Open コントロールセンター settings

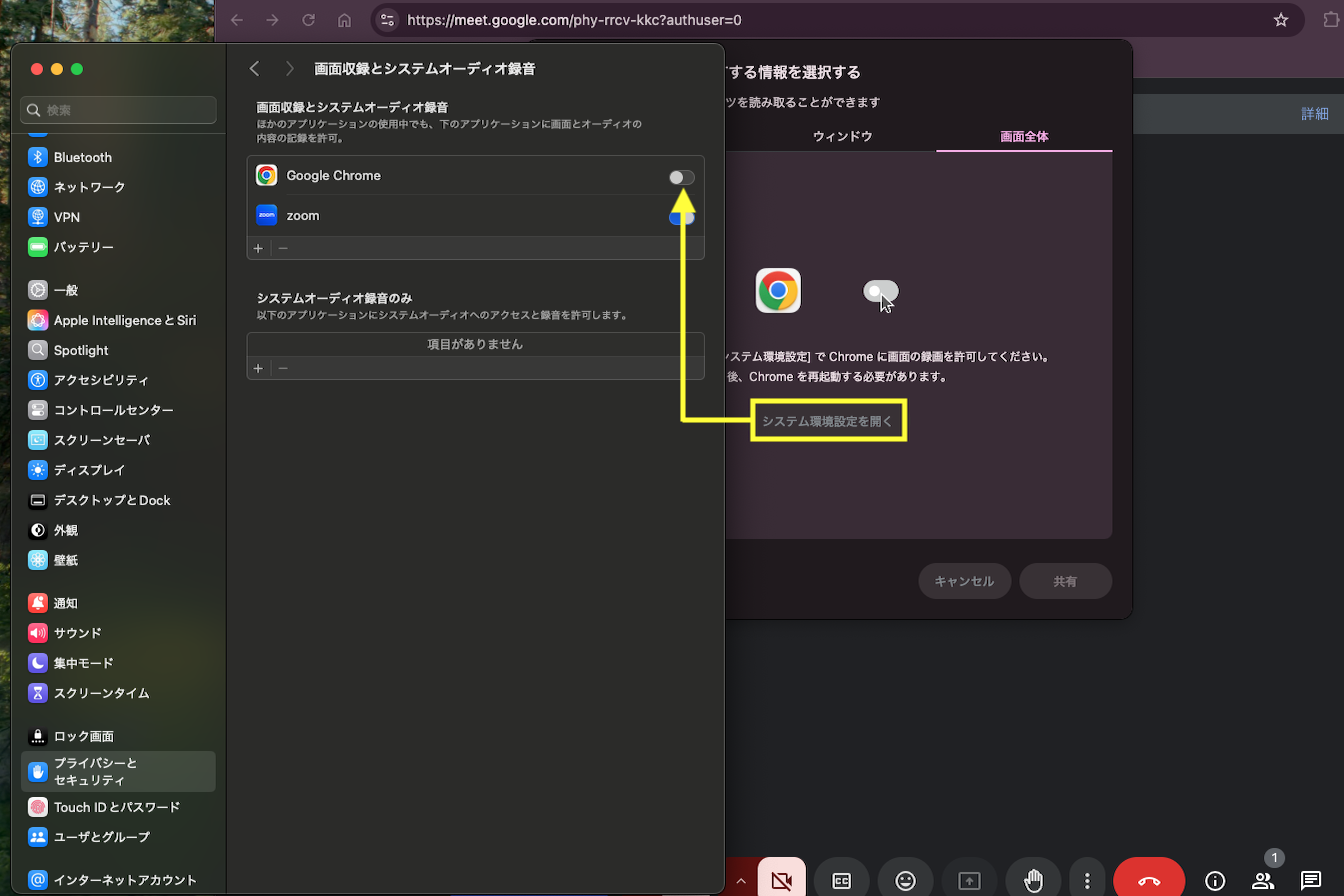click(118, 410)
